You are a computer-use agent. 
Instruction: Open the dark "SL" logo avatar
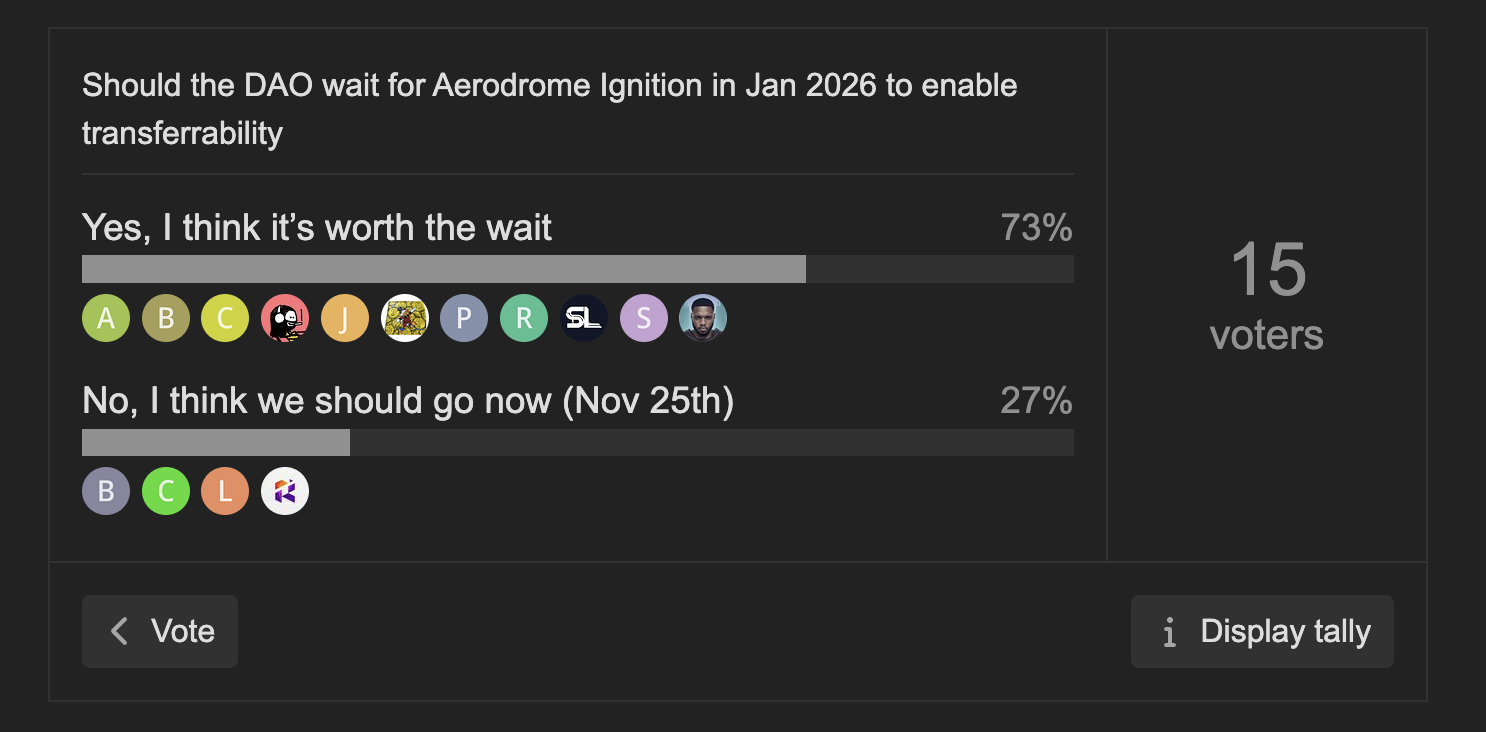(584, 319)
